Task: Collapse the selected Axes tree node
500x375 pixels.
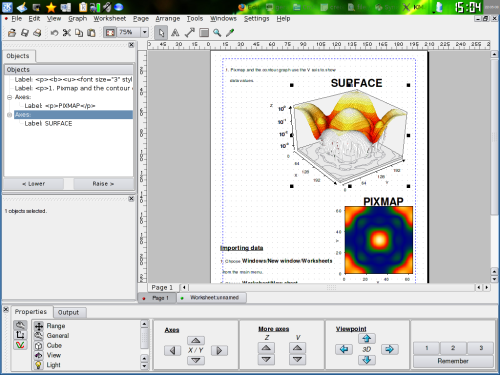Action: (x=10, y=115)
